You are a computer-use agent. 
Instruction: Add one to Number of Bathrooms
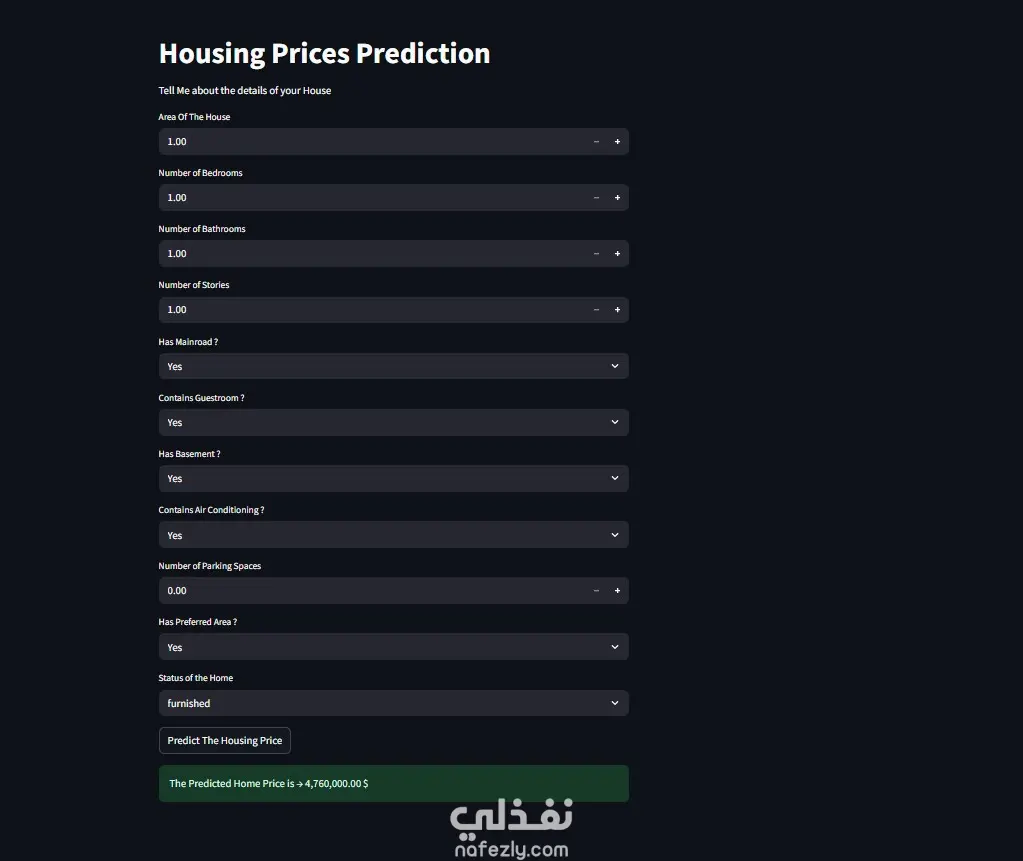617,254
